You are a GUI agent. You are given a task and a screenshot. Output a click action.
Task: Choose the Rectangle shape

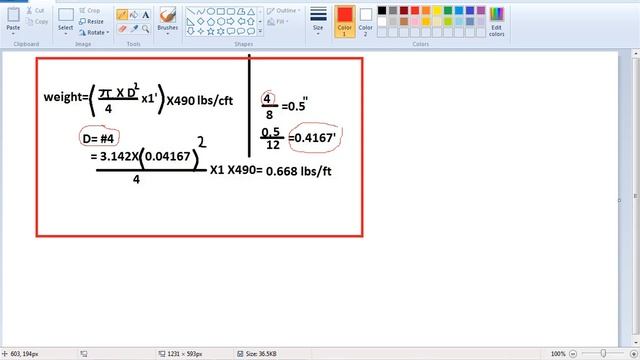click(x=221, y=11)
